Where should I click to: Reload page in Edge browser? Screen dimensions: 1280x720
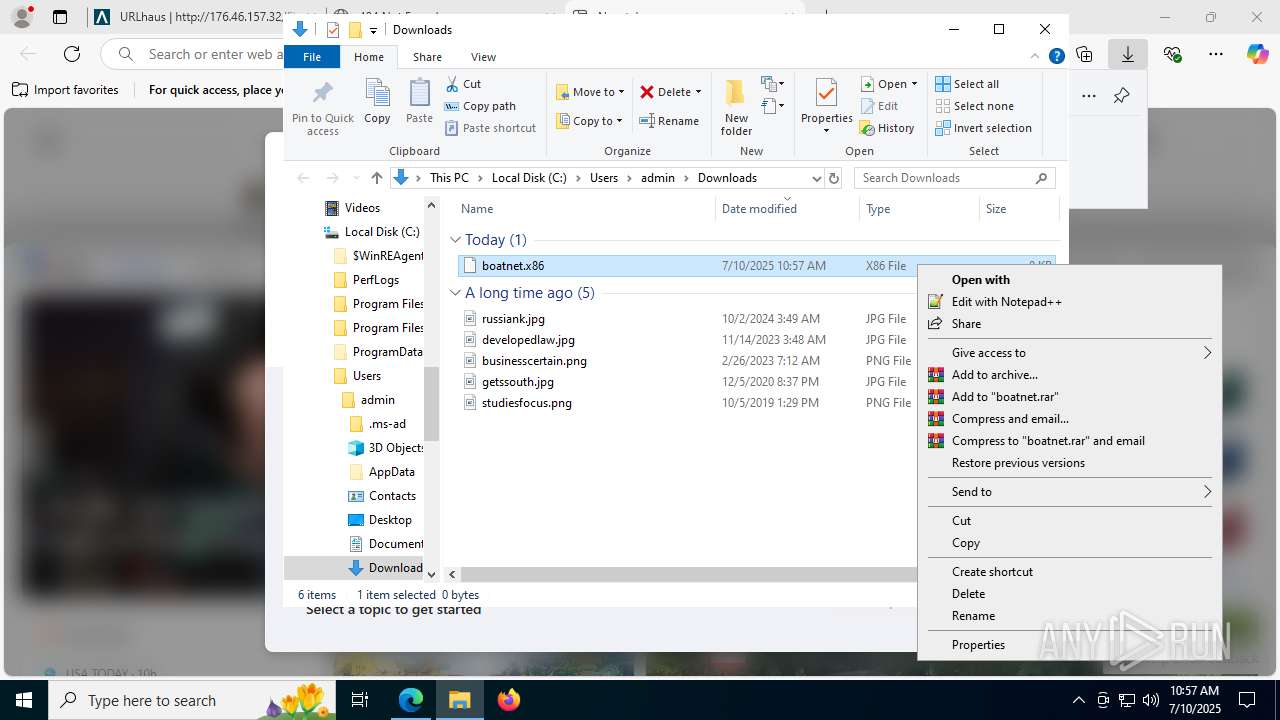72,54
